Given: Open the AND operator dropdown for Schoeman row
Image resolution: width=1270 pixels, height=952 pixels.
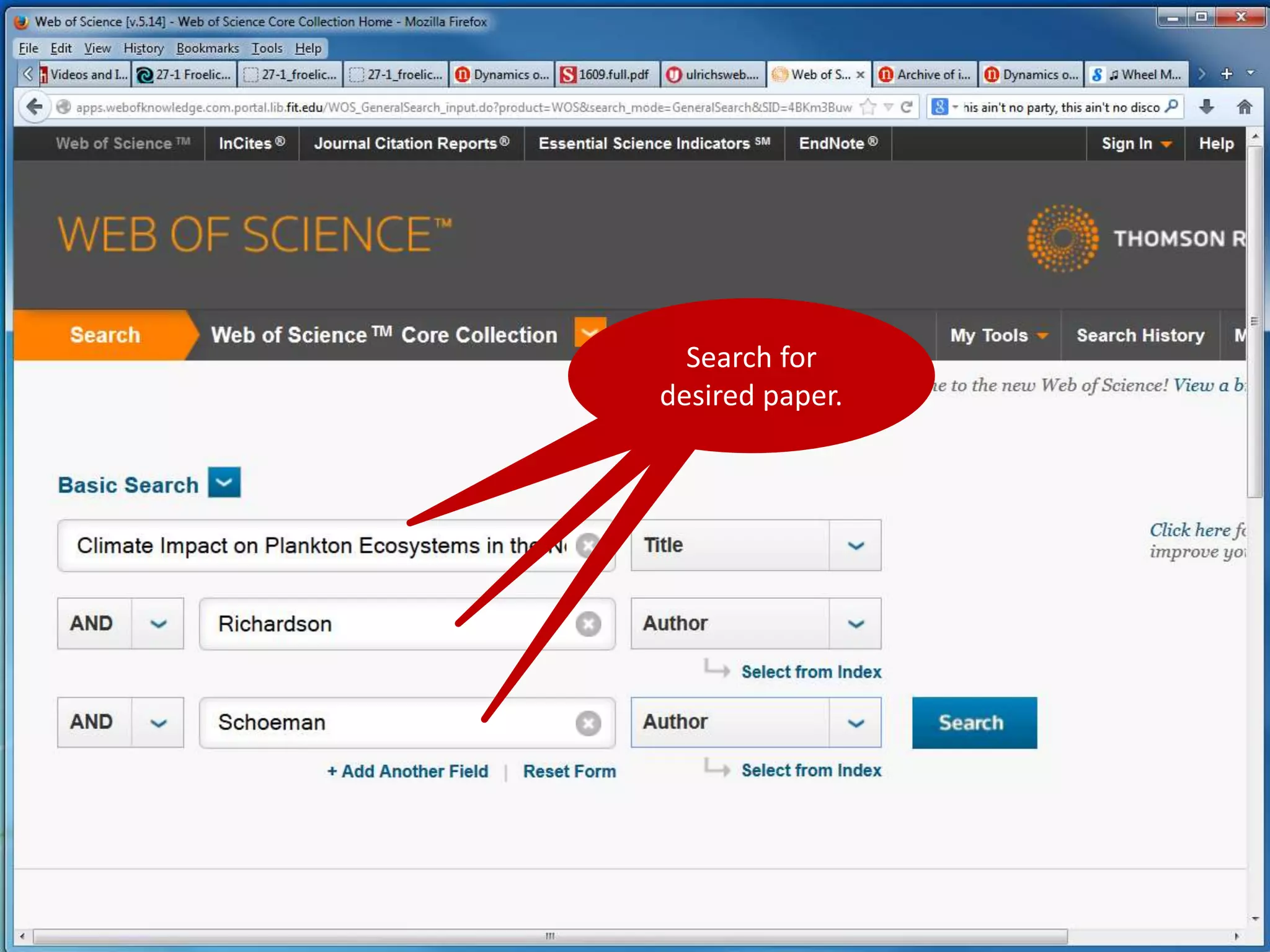Looking at the screenshot, I should (x=158, y=723).
